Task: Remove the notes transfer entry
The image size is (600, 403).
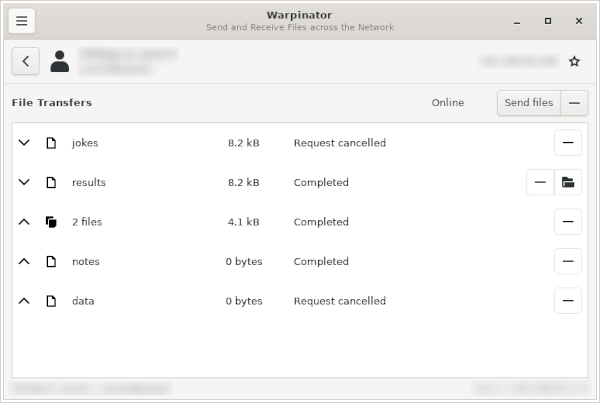Action: (568, 261)
